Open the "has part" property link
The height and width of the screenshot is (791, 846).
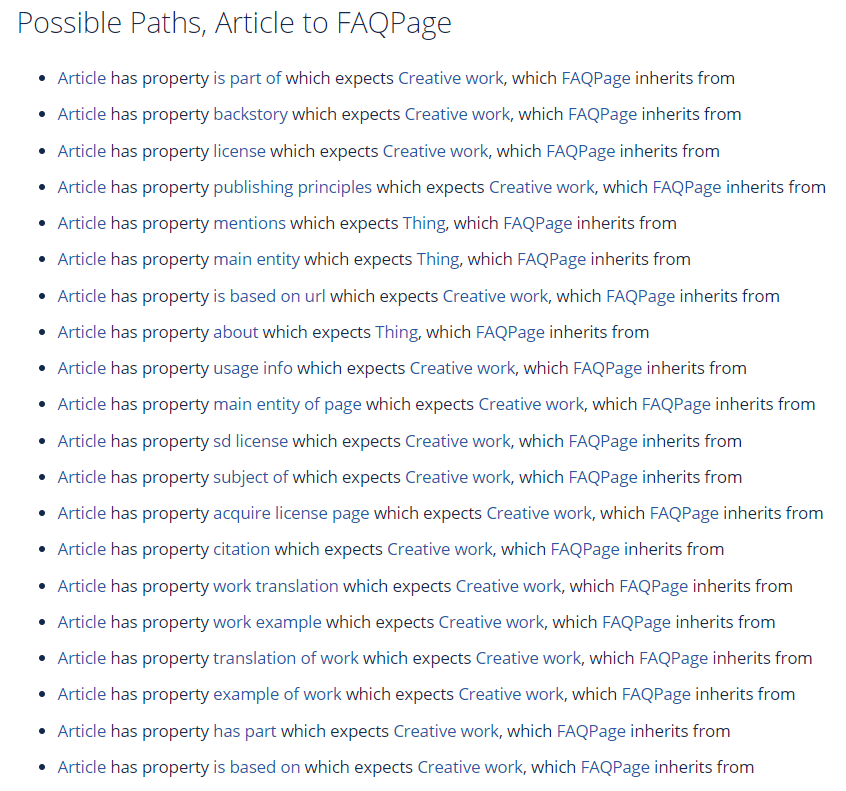(x=244, y=732)
